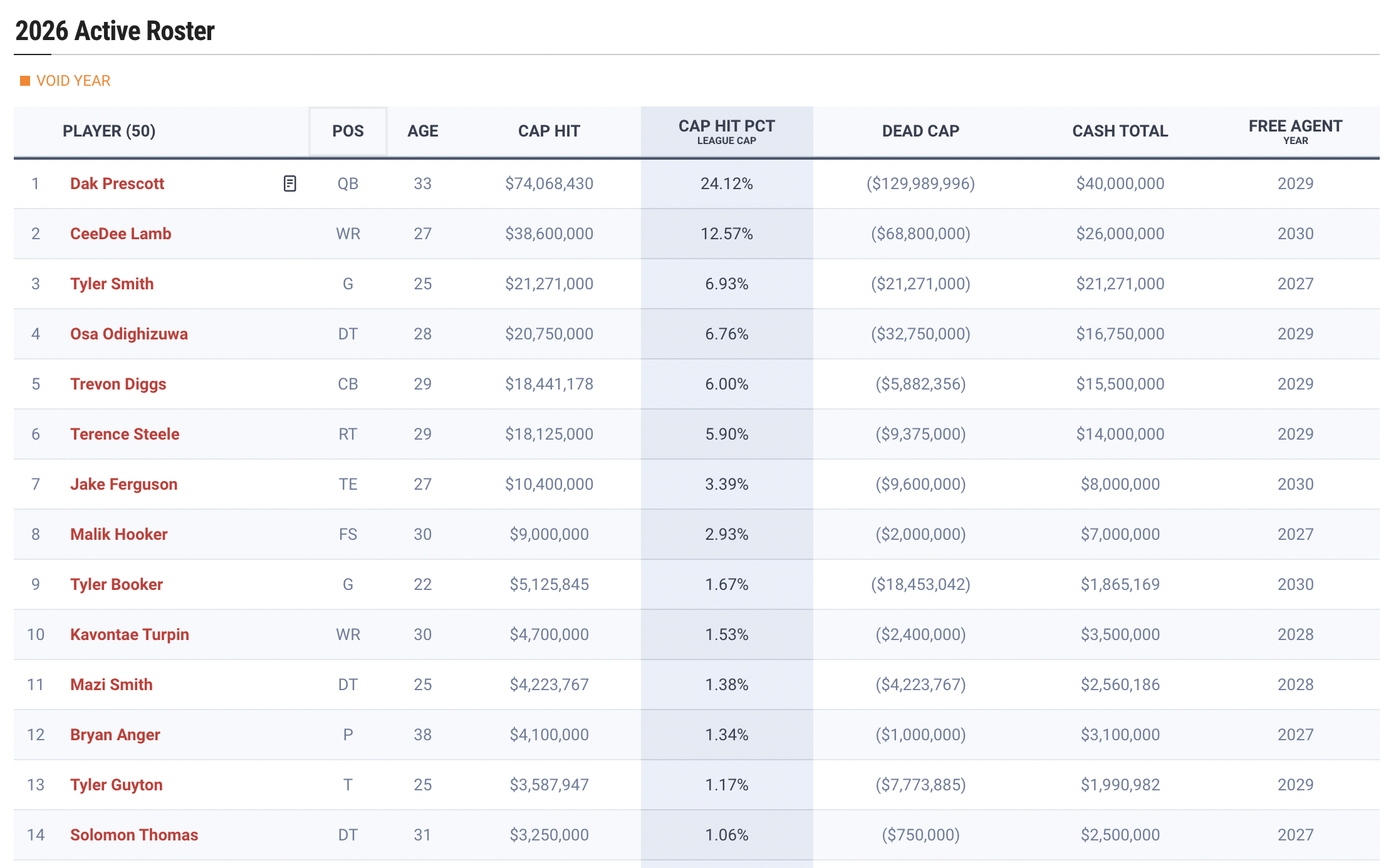Click the 2026 Active Roster heading
1396x868 pixels.
pyautogui.click(x=115, y=31)
